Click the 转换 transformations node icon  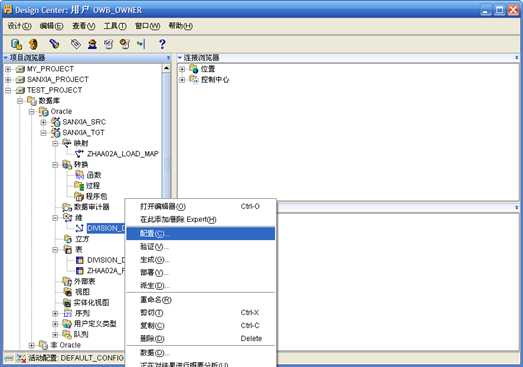tap(67, 165)
